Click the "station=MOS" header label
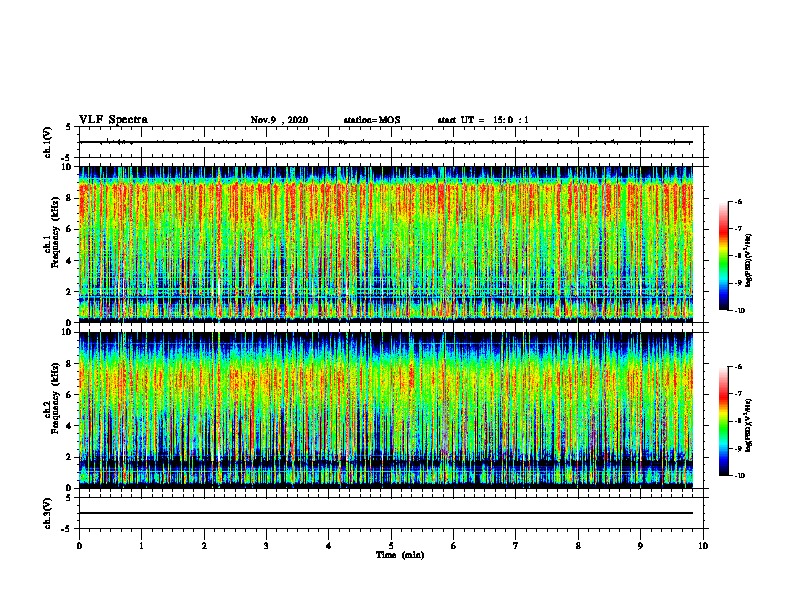This screenshot has width=792, height=612. pos(372,120)
